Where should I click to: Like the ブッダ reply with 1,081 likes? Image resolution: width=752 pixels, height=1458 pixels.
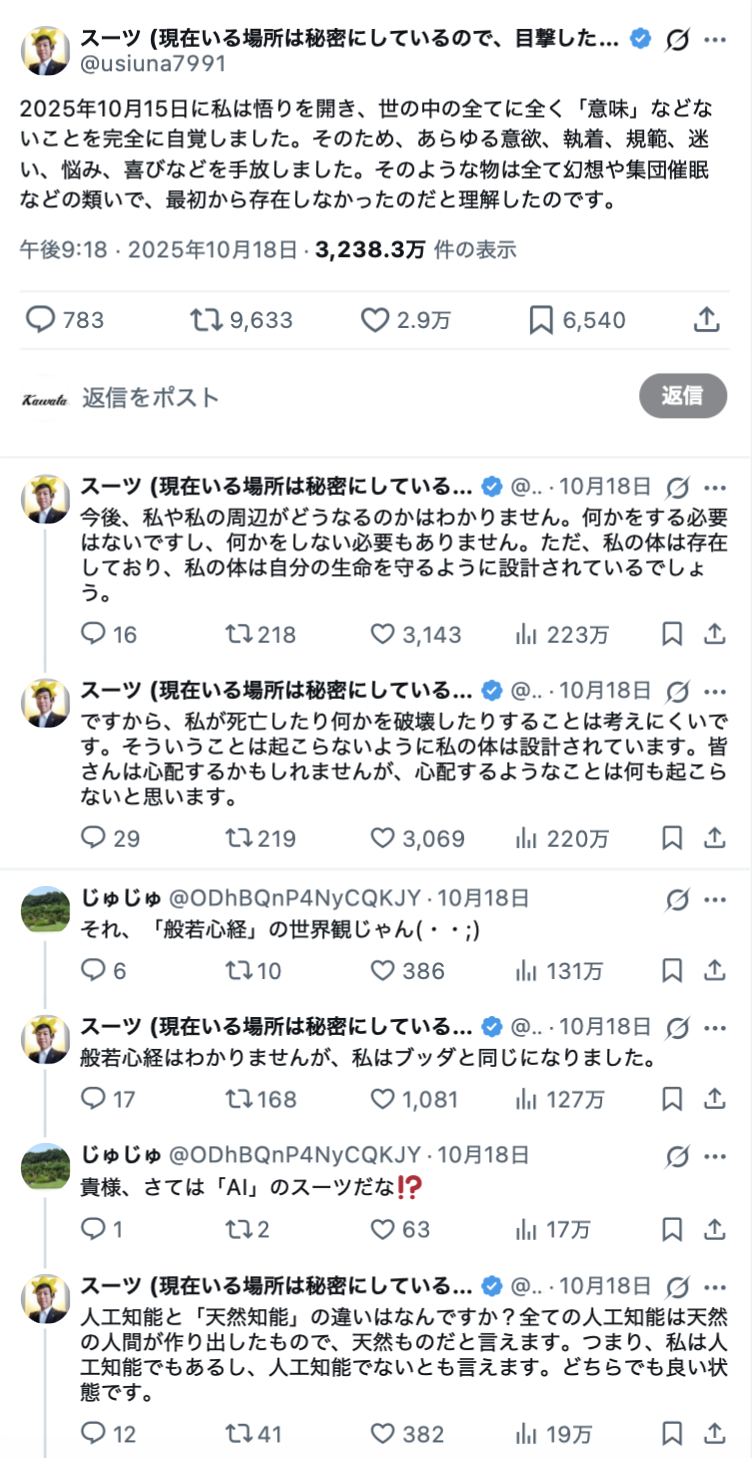(383, 1099)
